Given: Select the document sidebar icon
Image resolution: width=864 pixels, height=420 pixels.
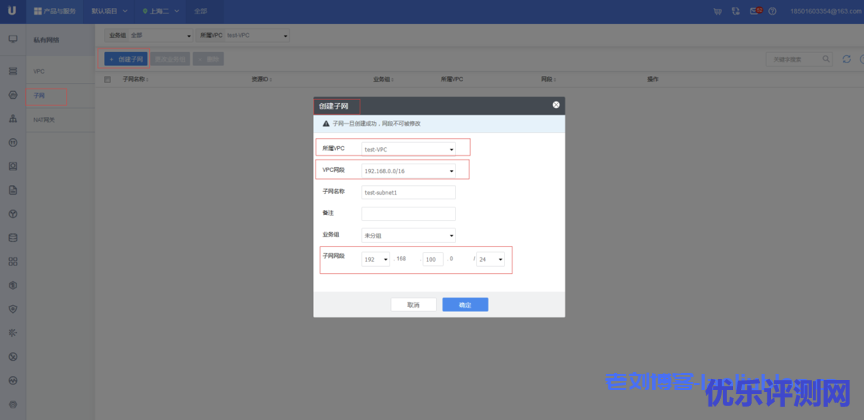Looking at the screenshot, I should click(x=13, y=190).
